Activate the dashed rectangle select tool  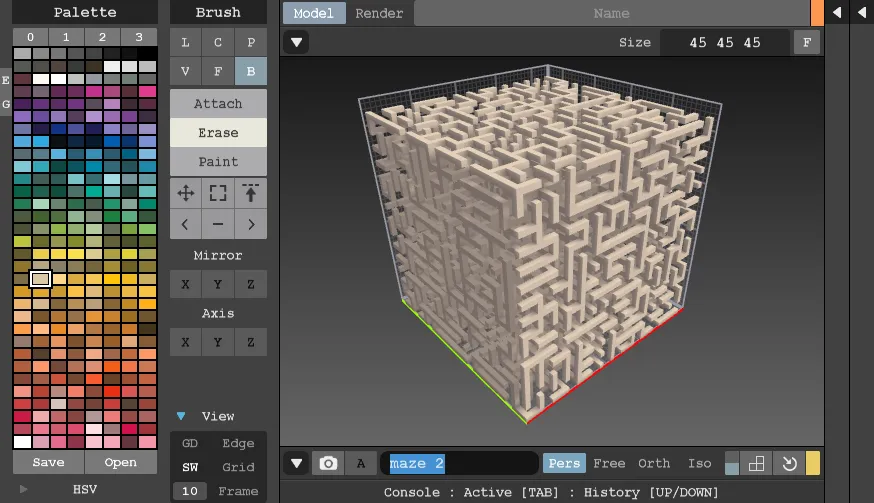(x=218, y=193)
